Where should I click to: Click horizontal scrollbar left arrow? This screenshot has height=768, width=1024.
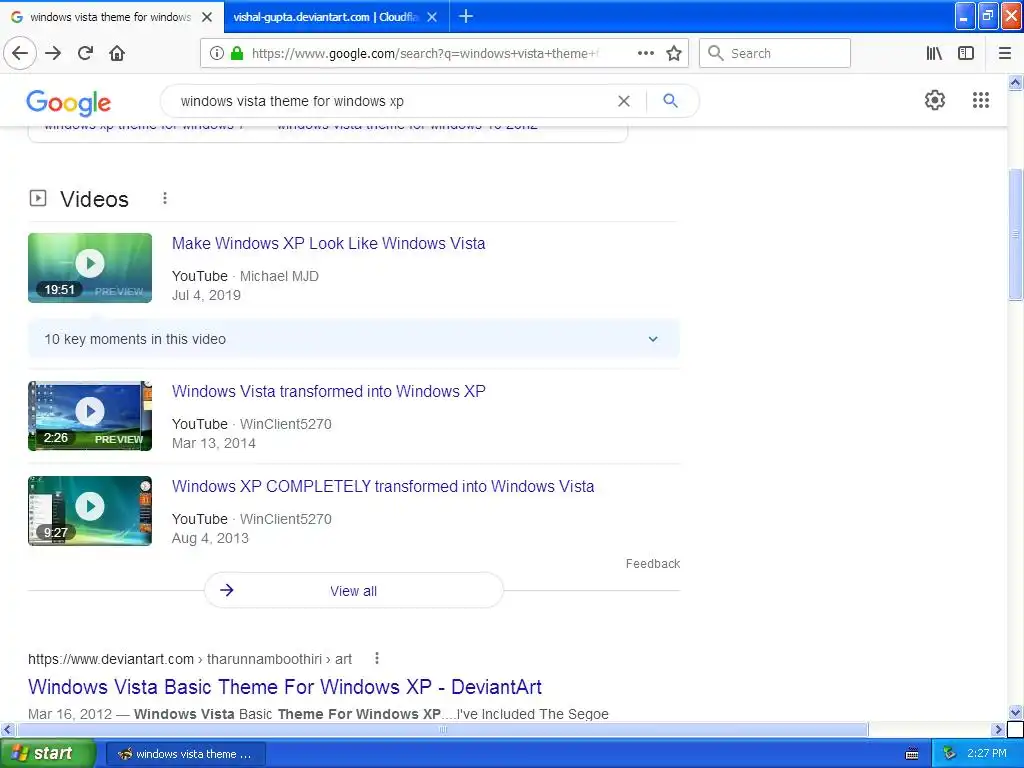pos(7,729)
